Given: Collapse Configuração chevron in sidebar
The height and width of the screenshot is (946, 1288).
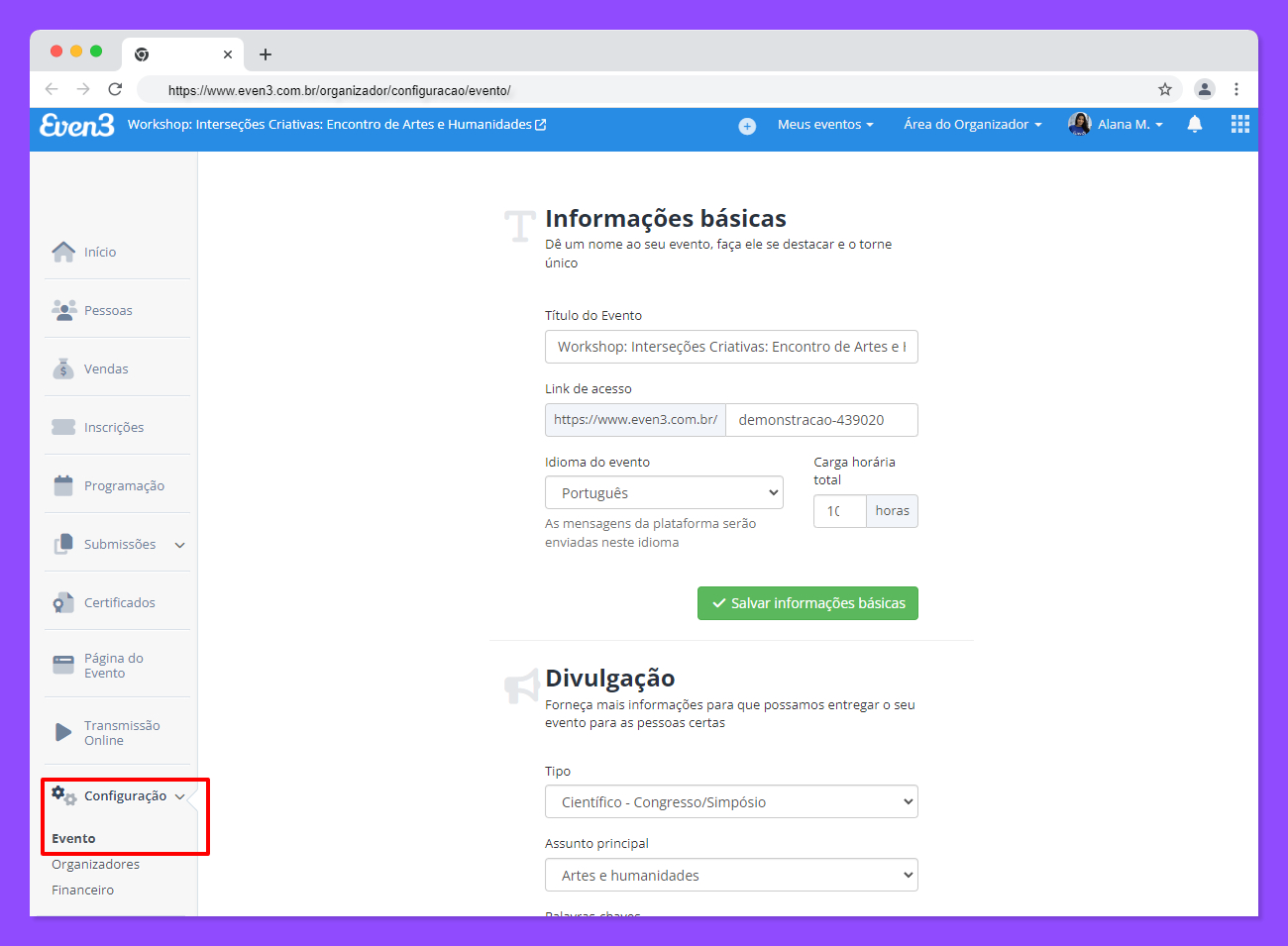Looking at the screenshot, I should coord(179,796).
